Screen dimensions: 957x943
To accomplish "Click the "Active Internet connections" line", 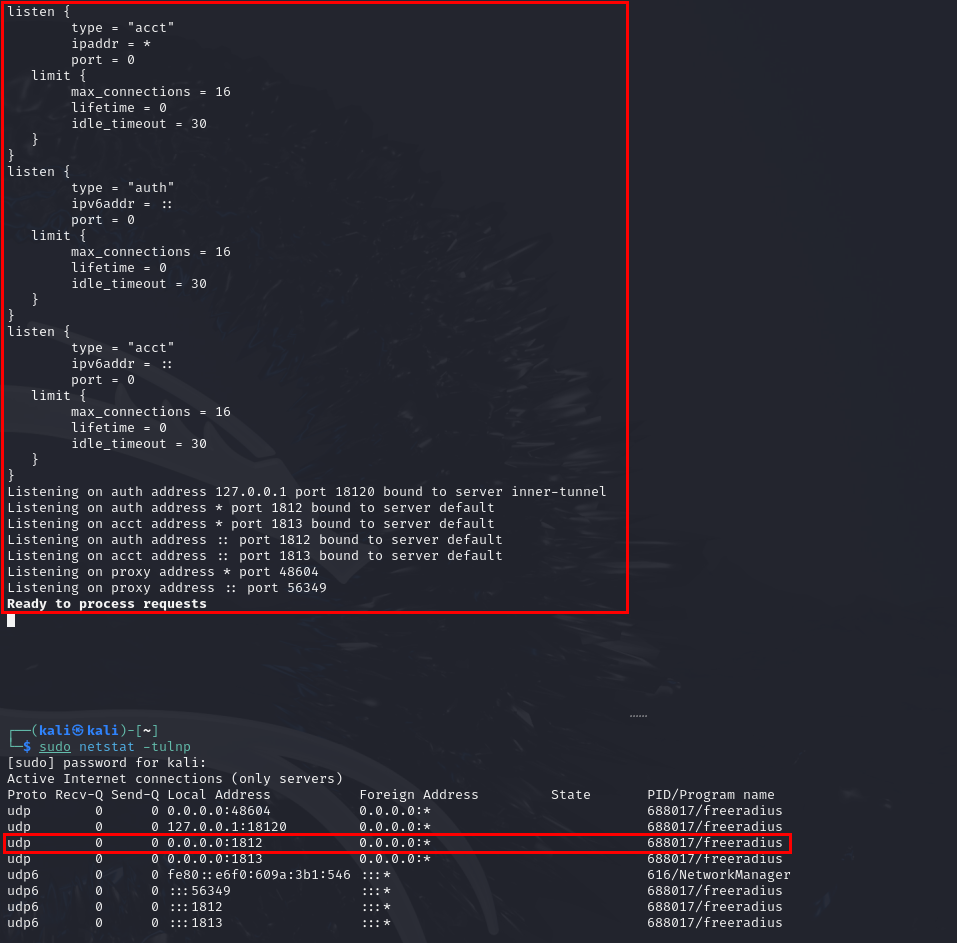I will coord(174,779).
